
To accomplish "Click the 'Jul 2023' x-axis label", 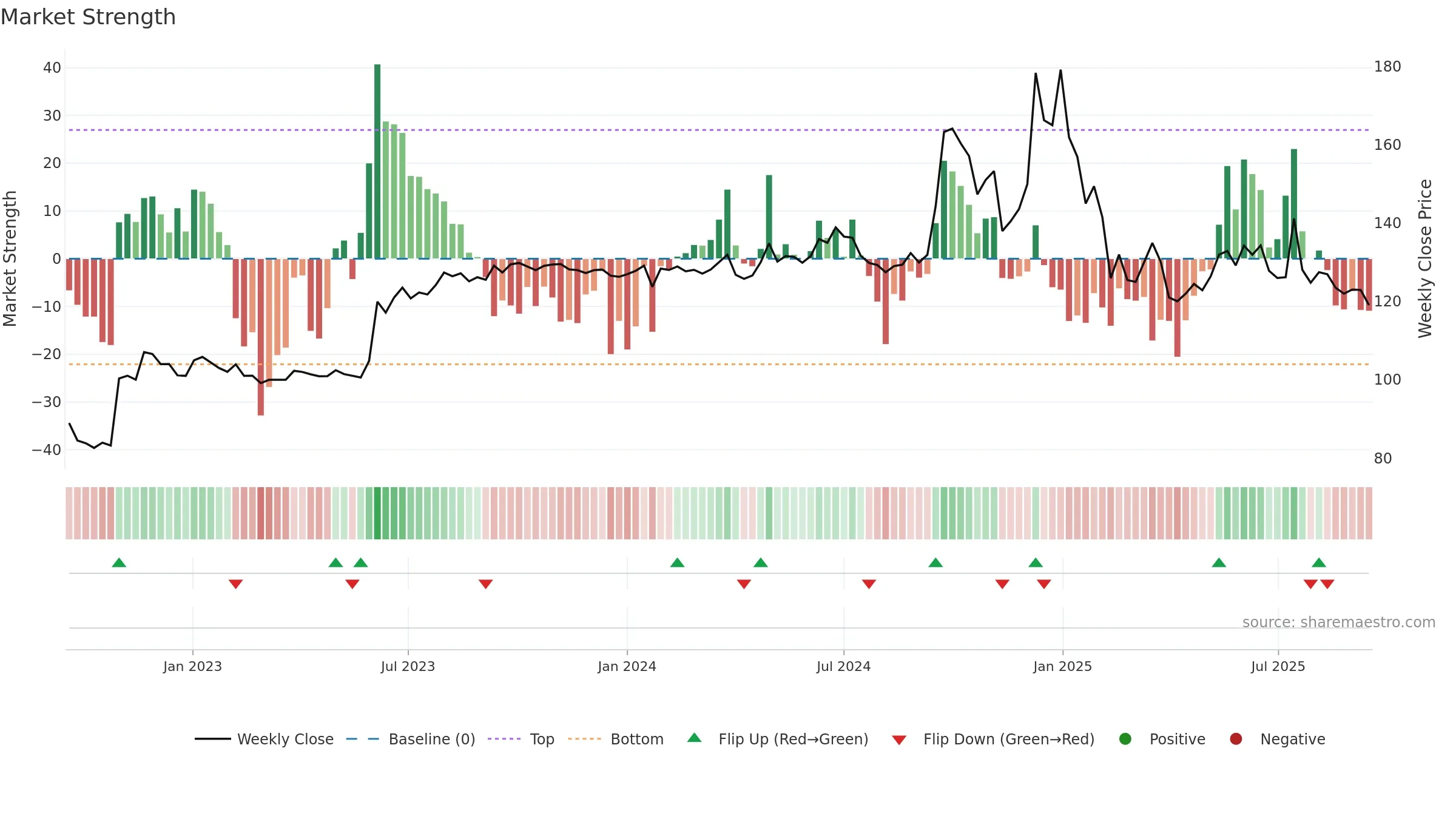I will point(408,666).
